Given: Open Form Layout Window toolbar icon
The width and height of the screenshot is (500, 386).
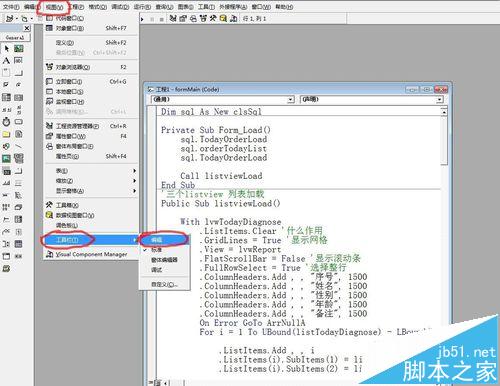Looking at the screenshot, I should [193, 18].
